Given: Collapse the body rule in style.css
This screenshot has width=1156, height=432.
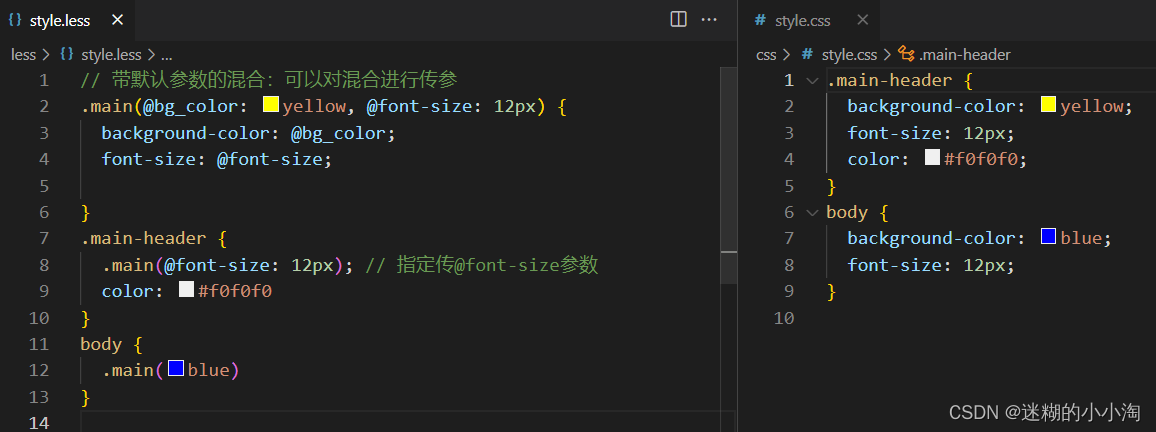Looking at the screenshot, I should 812,212.
